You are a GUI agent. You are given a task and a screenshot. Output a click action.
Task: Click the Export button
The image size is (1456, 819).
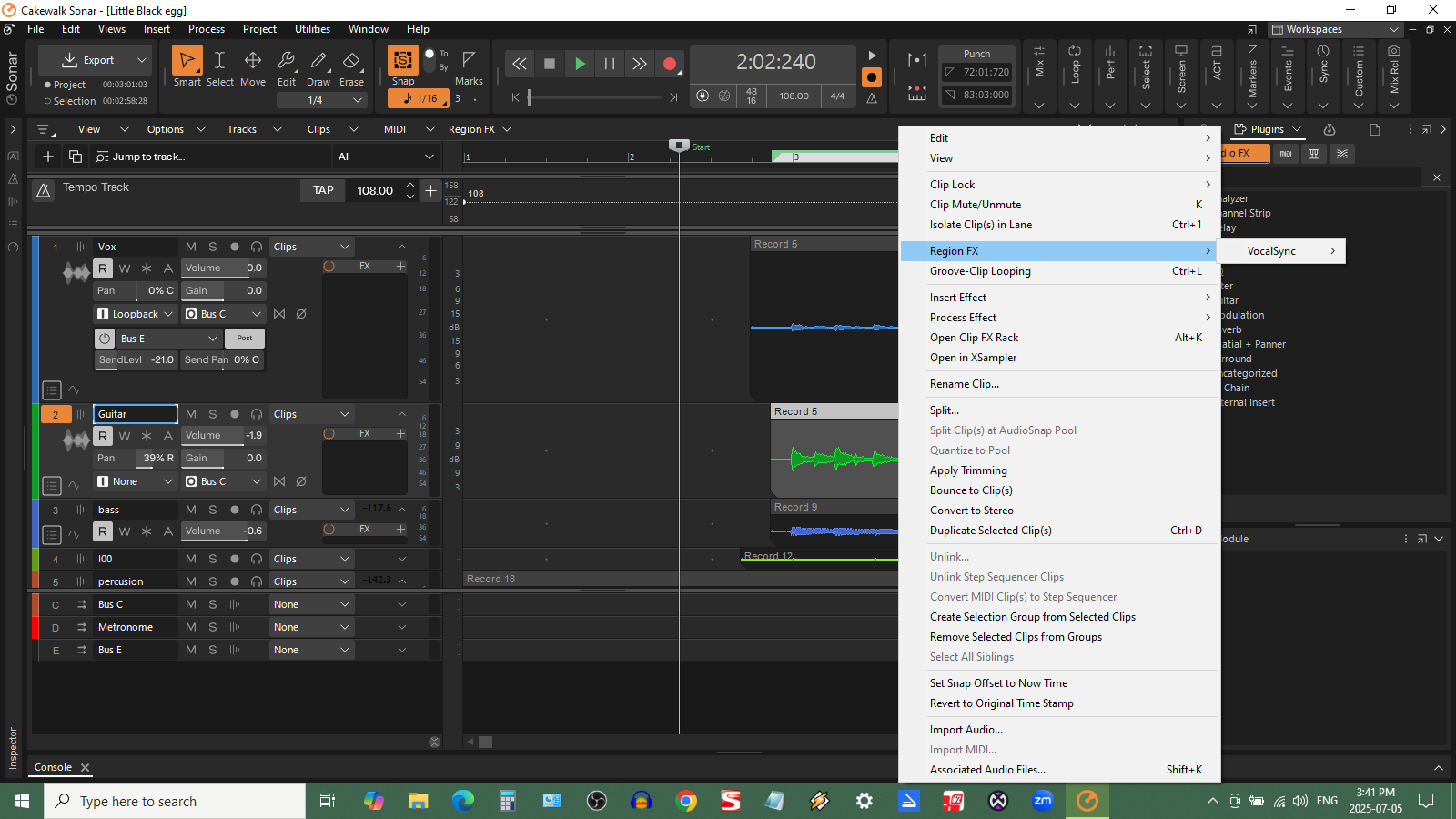pyautogui.click(x=88, y=60)
